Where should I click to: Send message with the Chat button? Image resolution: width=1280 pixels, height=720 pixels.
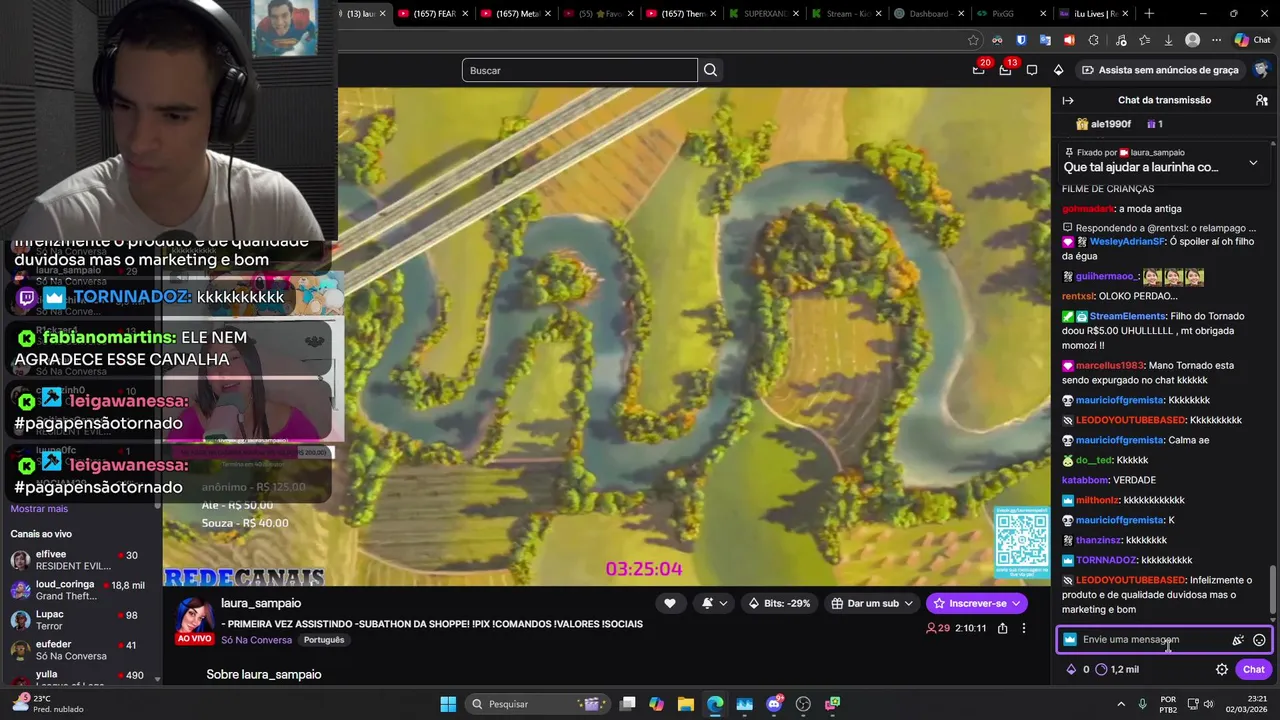1253,669
